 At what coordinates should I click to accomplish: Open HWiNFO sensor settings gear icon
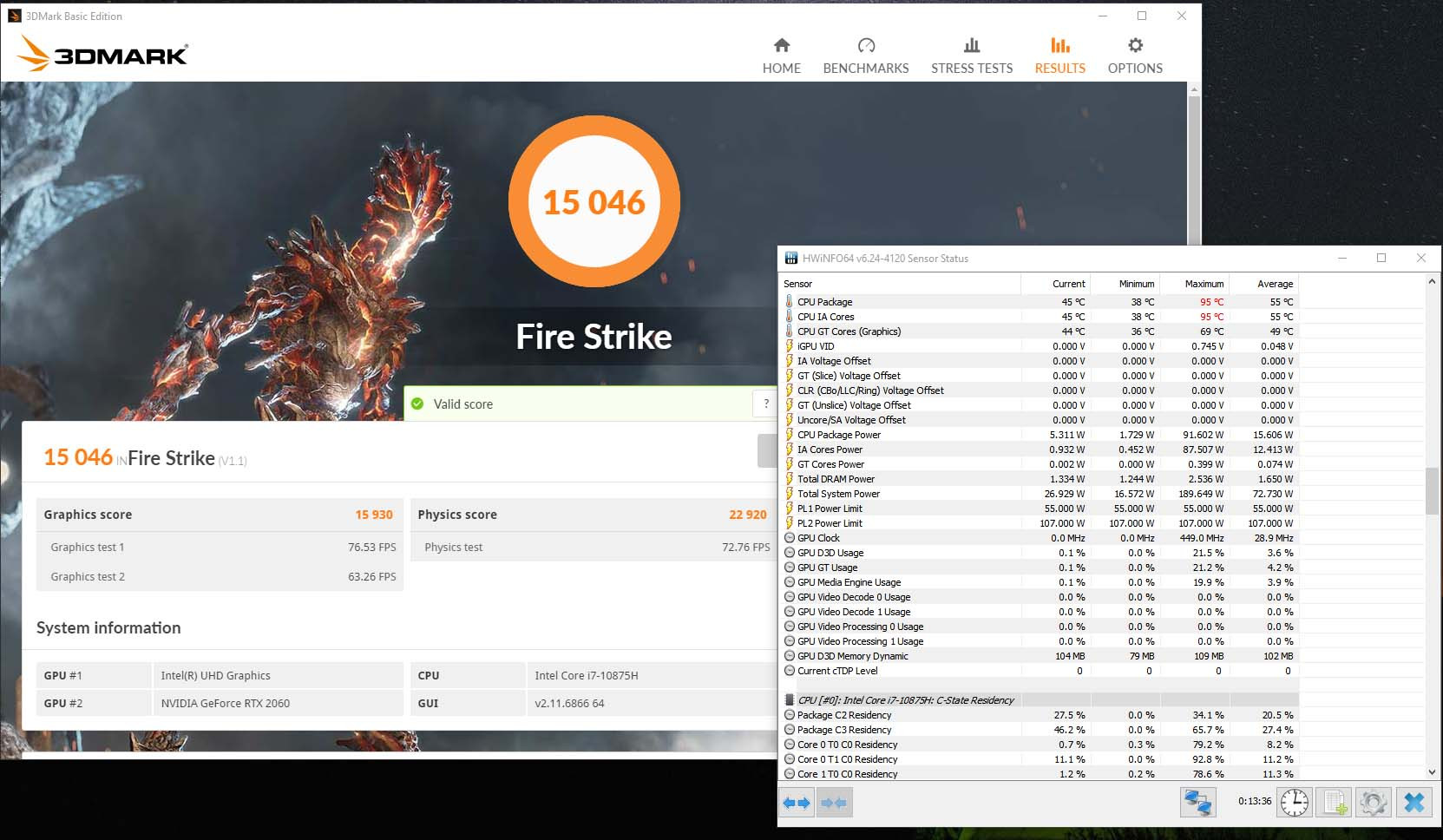[x=1373, y=802]
